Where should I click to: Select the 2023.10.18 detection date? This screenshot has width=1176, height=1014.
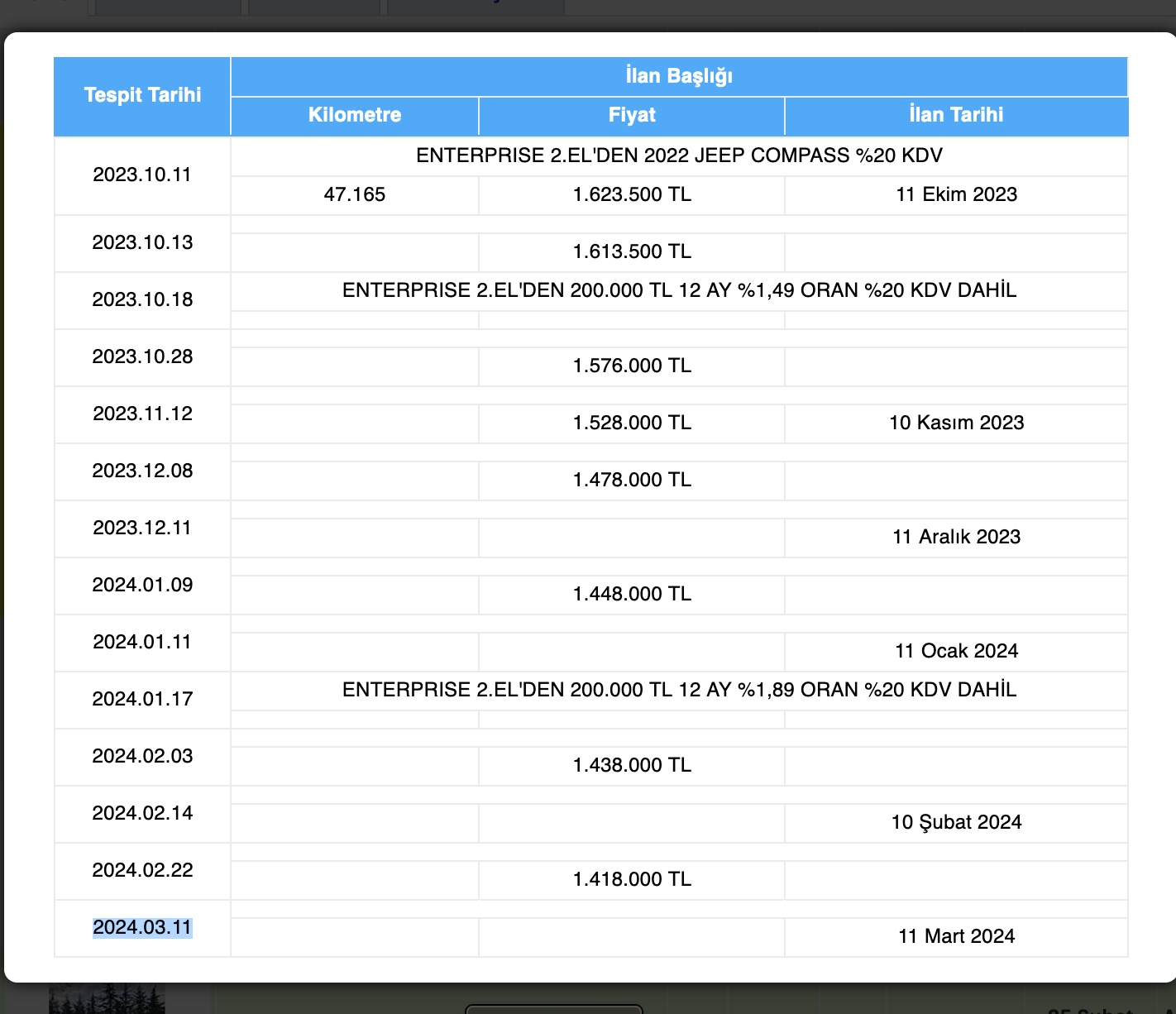[142, 299]
